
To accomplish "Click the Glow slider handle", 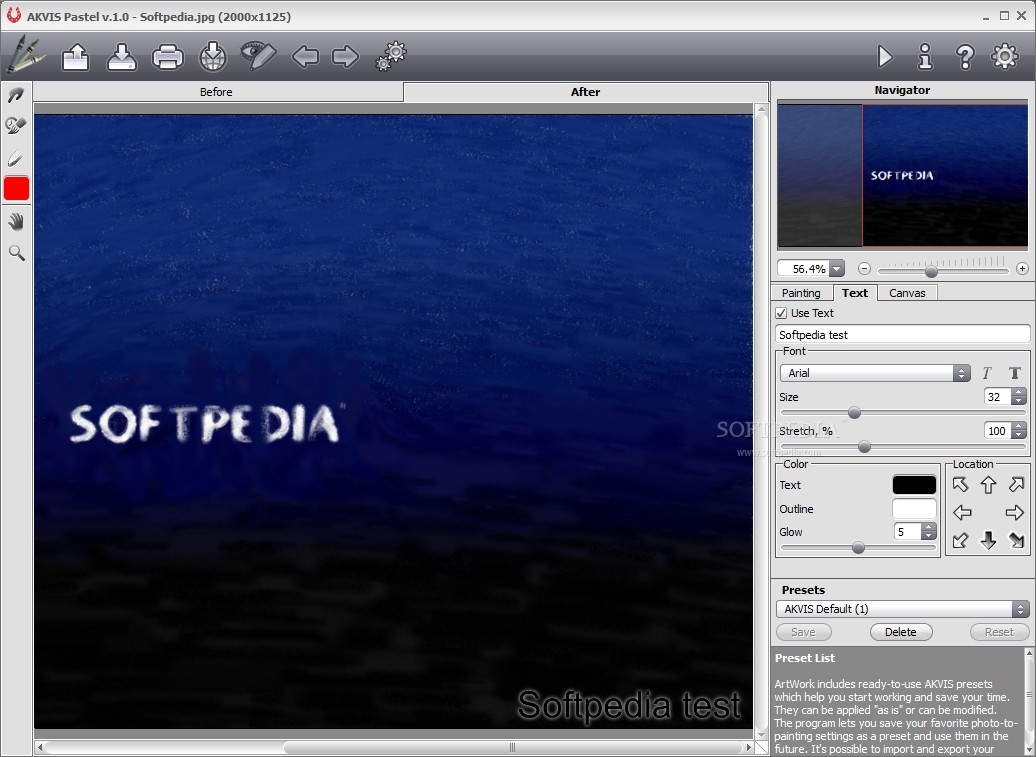I will (858, 548).
